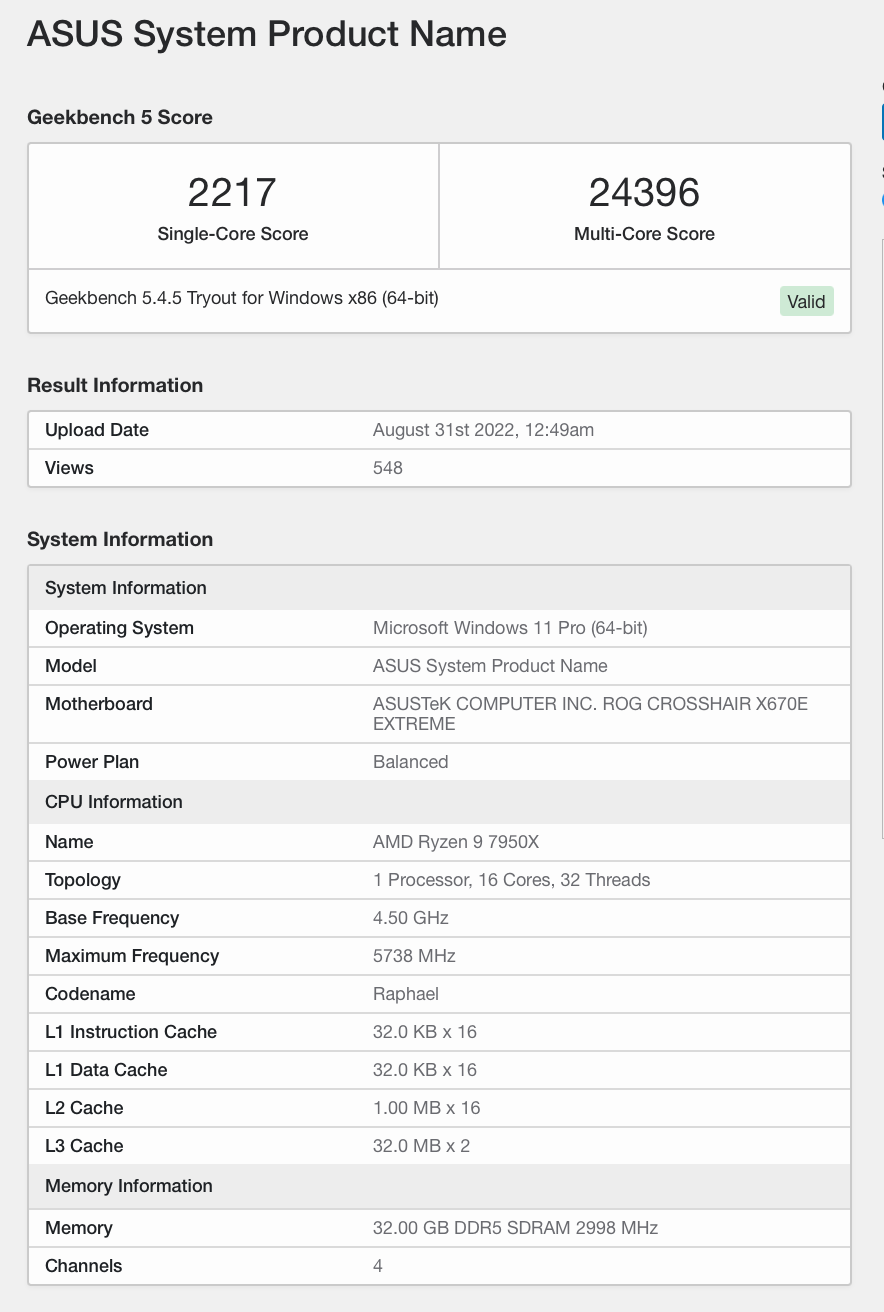This screenshot has height=1312, width=884.
Task: Click the CPU name AMD Ryzen 9 7950X
Action: [456, 842]
